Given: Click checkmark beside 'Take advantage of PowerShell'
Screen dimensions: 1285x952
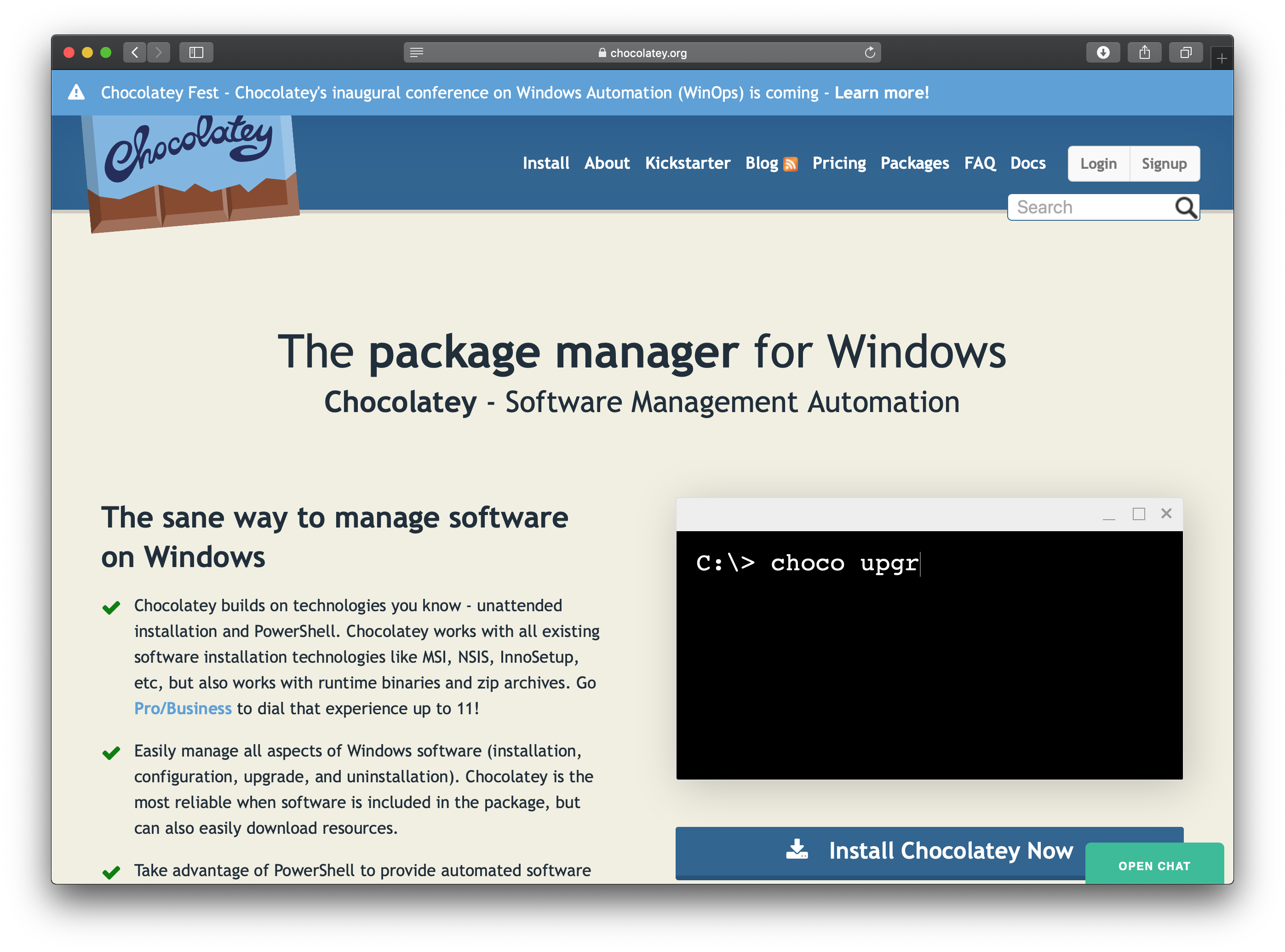Looking at the screenshot, I should click(111, 872).
